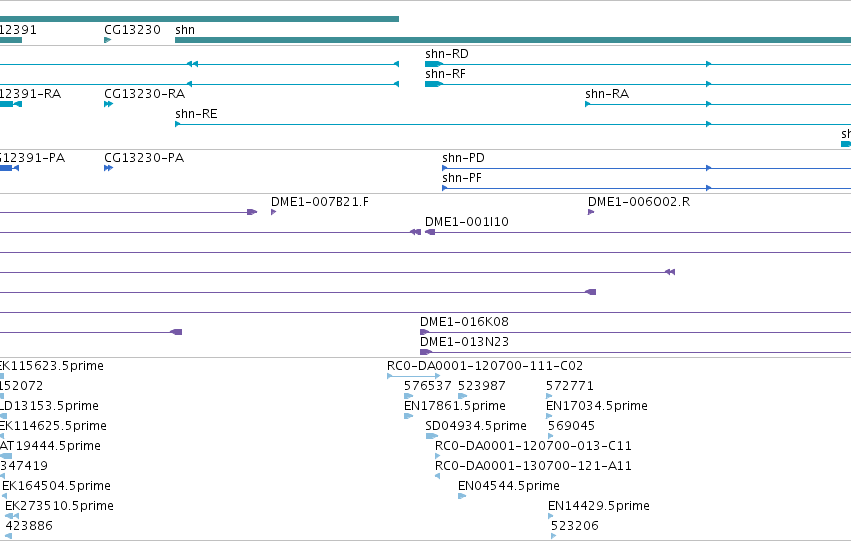
Task: Click the DME1-006O02.R clone marker
Action: pyautogui.click(x=591, y=212)
